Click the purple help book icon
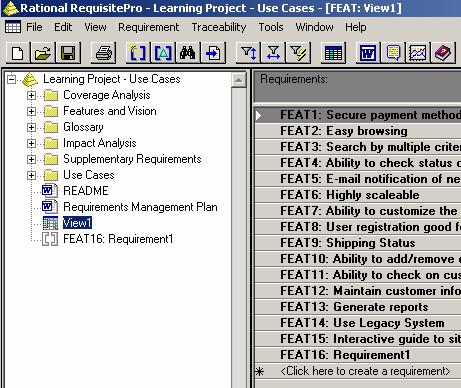This screenshot has width=461, height=388. tap(443, 53)
